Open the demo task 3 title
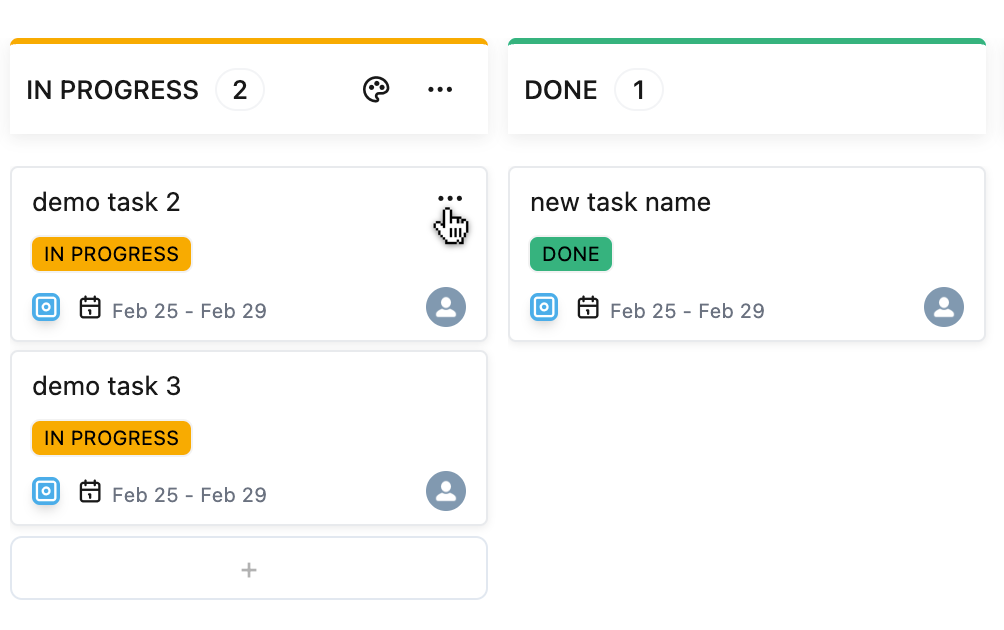Screen dimensions: 1004x630 click(x=106, y=386)
